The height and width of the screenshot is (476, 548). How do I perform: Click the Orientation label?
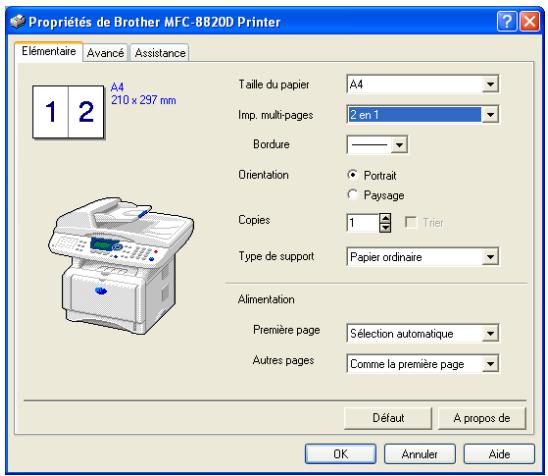pos(264,175)
